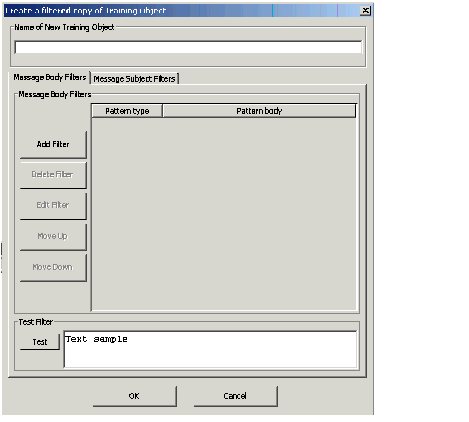Viewport: 469px width, 422px height.
Task: Close the dialog via title bar X
Action: [x=366, y=11]
